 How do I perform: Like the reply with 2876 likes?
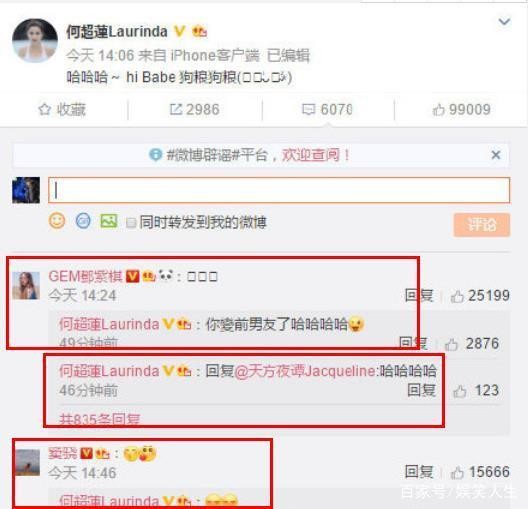click(451, 344)
